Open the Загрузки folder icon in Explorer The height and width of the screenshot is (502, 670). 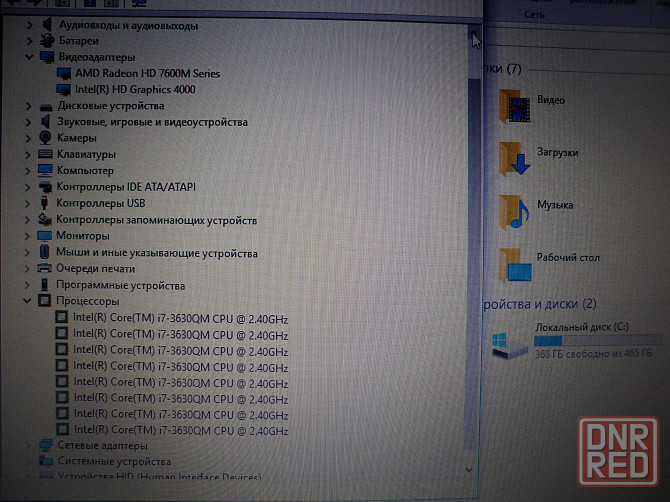coord(515,159)
